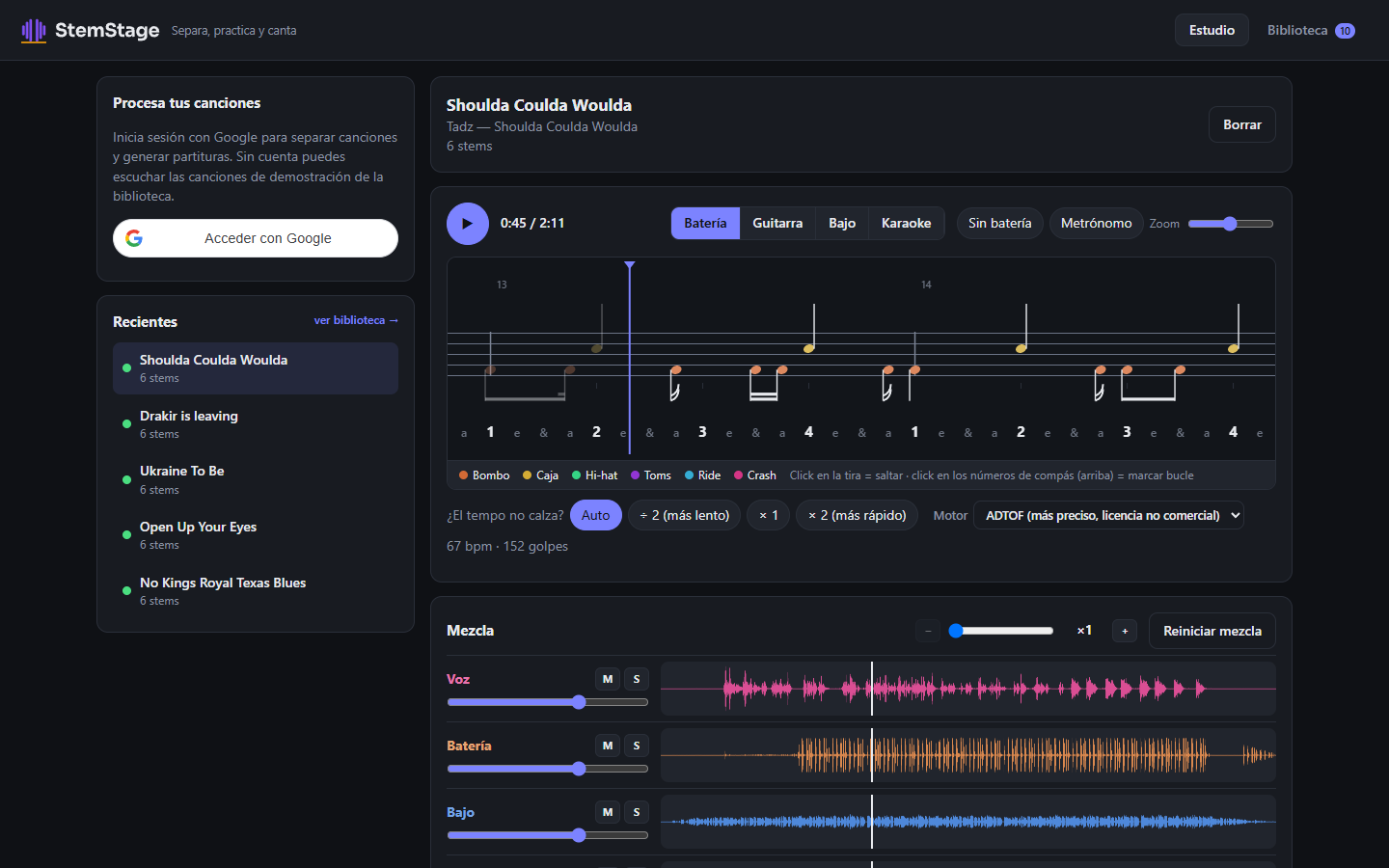The height and width of the screenshot is (868, 1389).
Task: Mute the Batería stem
Action: coord(608,746)
